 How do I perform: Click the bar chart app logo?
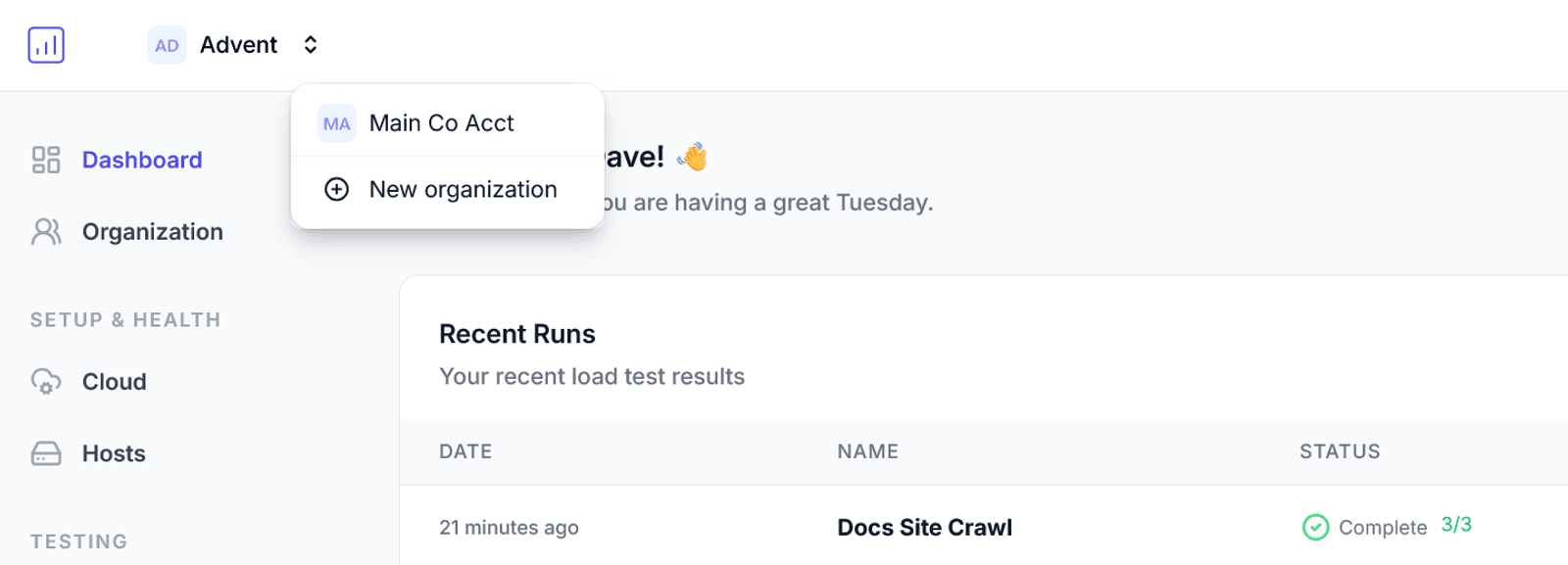coord(46,44)
